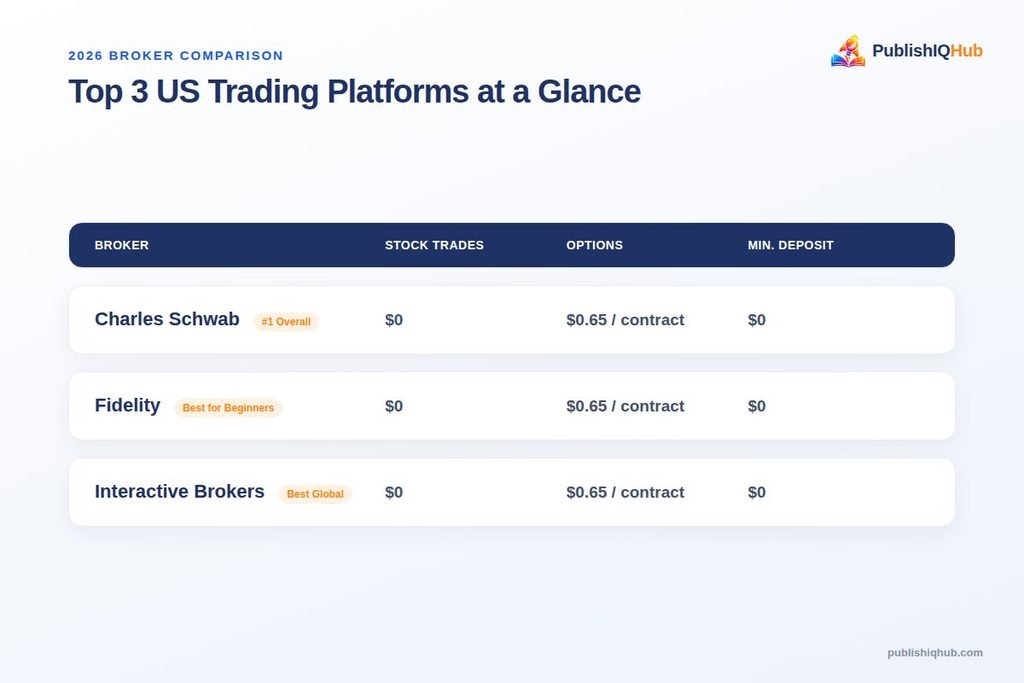Click the BROKER column header
The width and height of the screenshot is (1024, 683).
click(121, 246)
